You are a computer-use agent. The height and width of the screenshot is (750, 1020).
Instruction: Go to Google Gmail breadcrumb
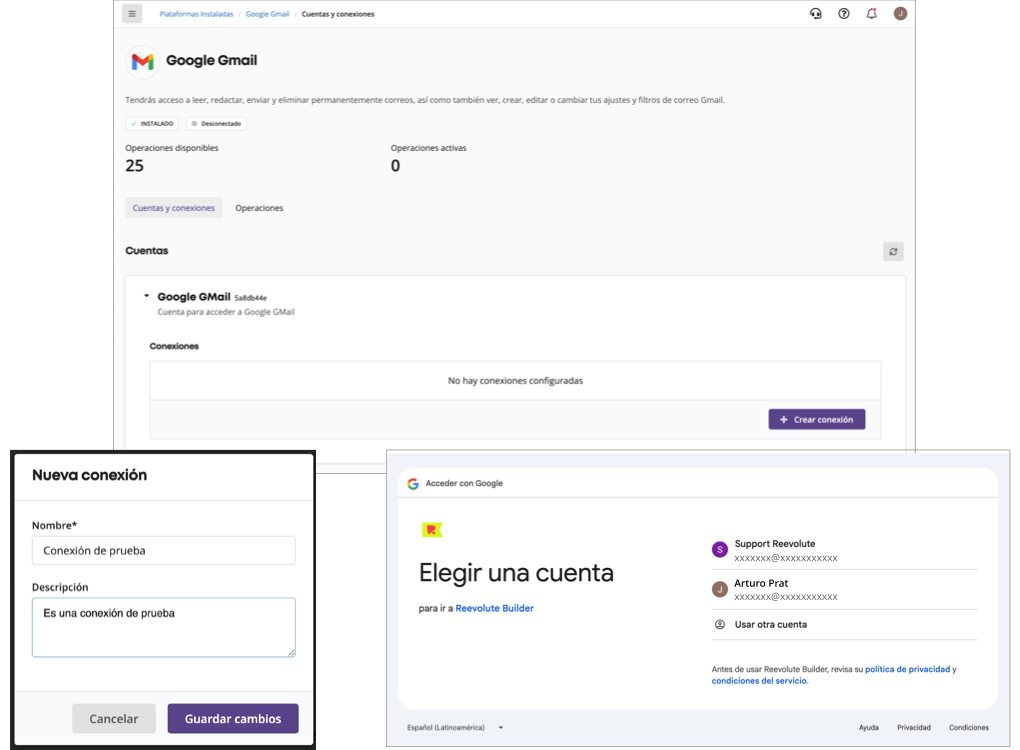[267, 14]
